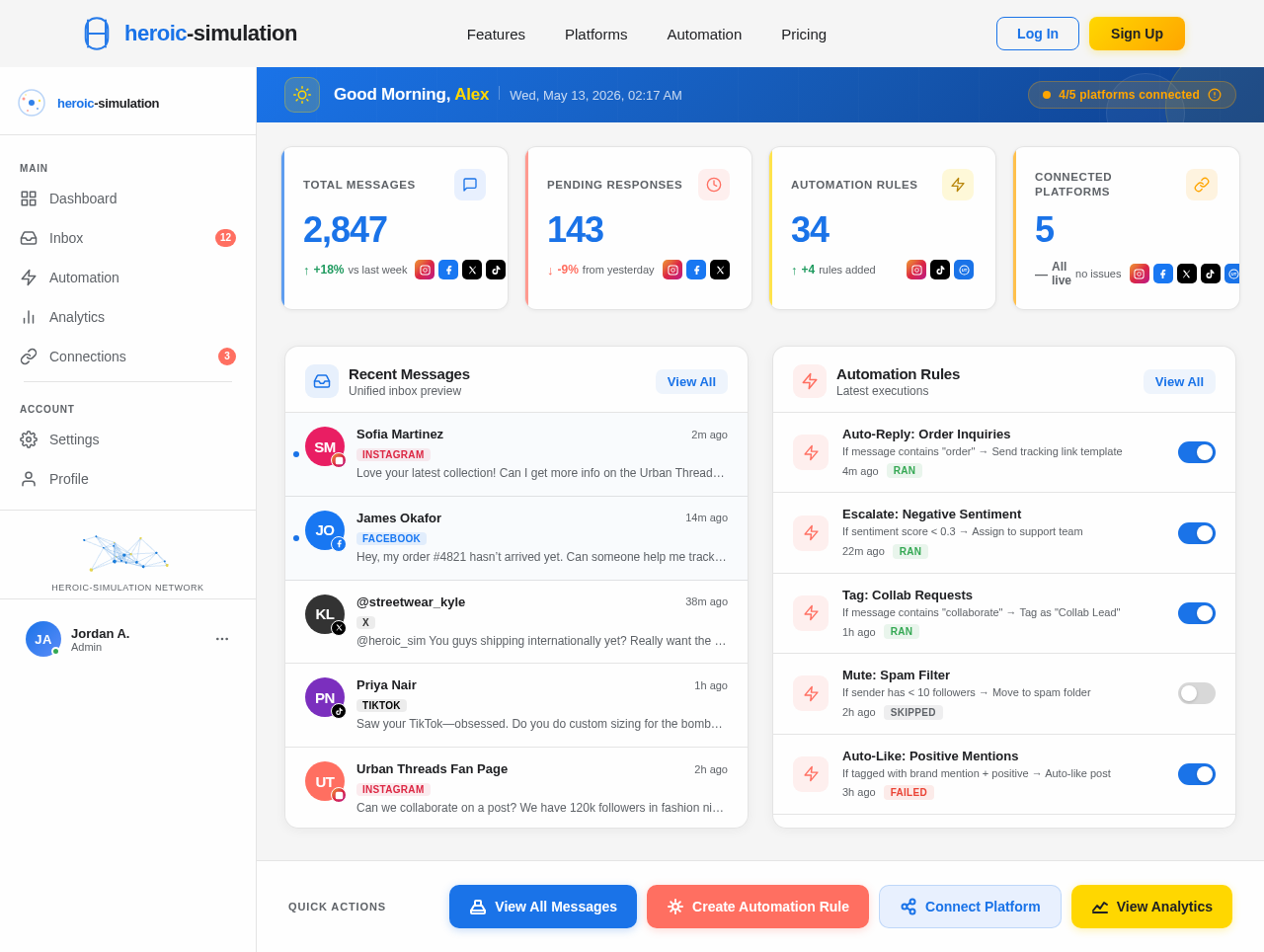Toggle off Escalate: Negative Sentiment rule
The image size is (1264, 952).
[x=1197, y=533]
